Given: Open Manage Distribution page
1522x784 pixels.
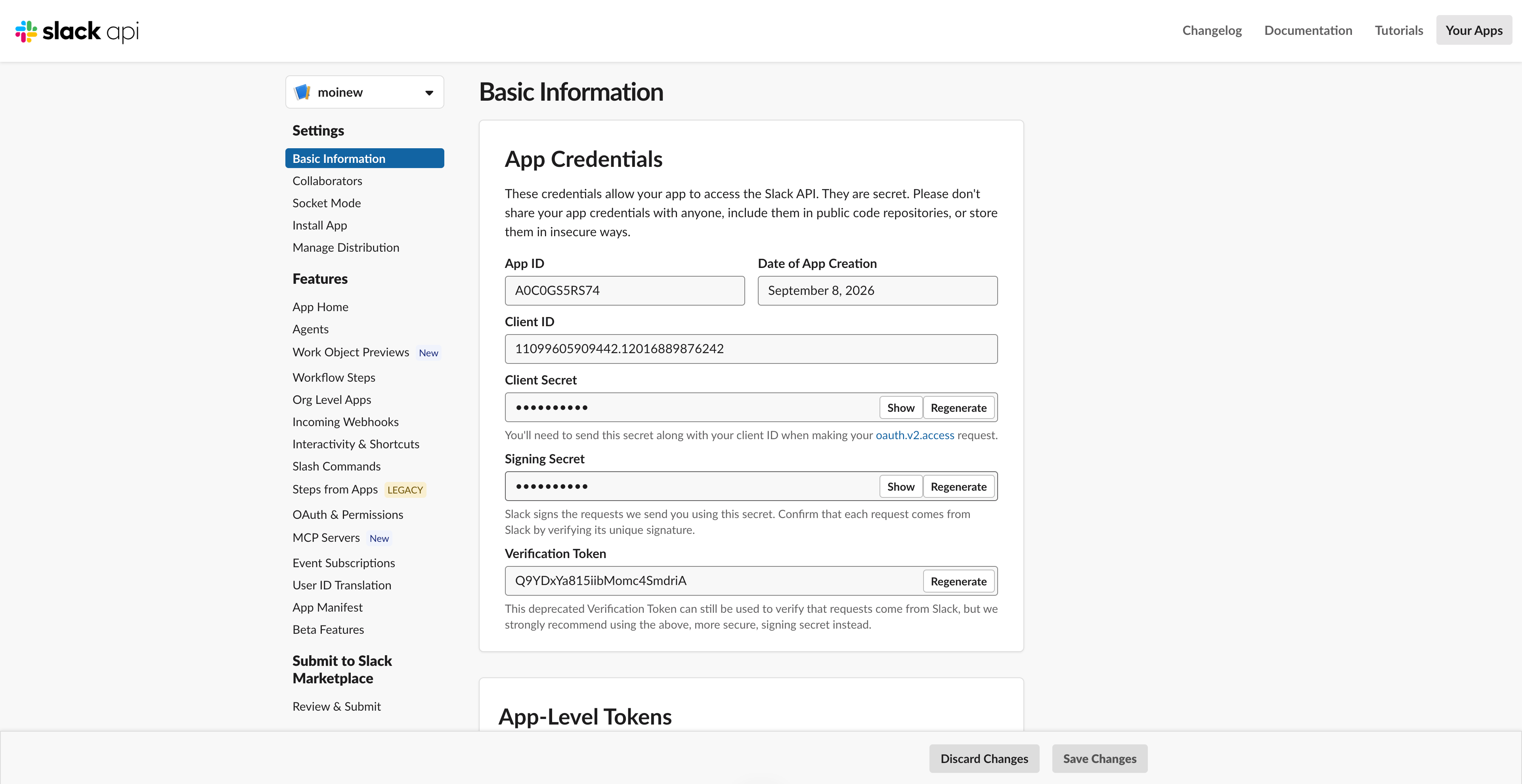Looking at the screenshot, I should pos(346,248).
